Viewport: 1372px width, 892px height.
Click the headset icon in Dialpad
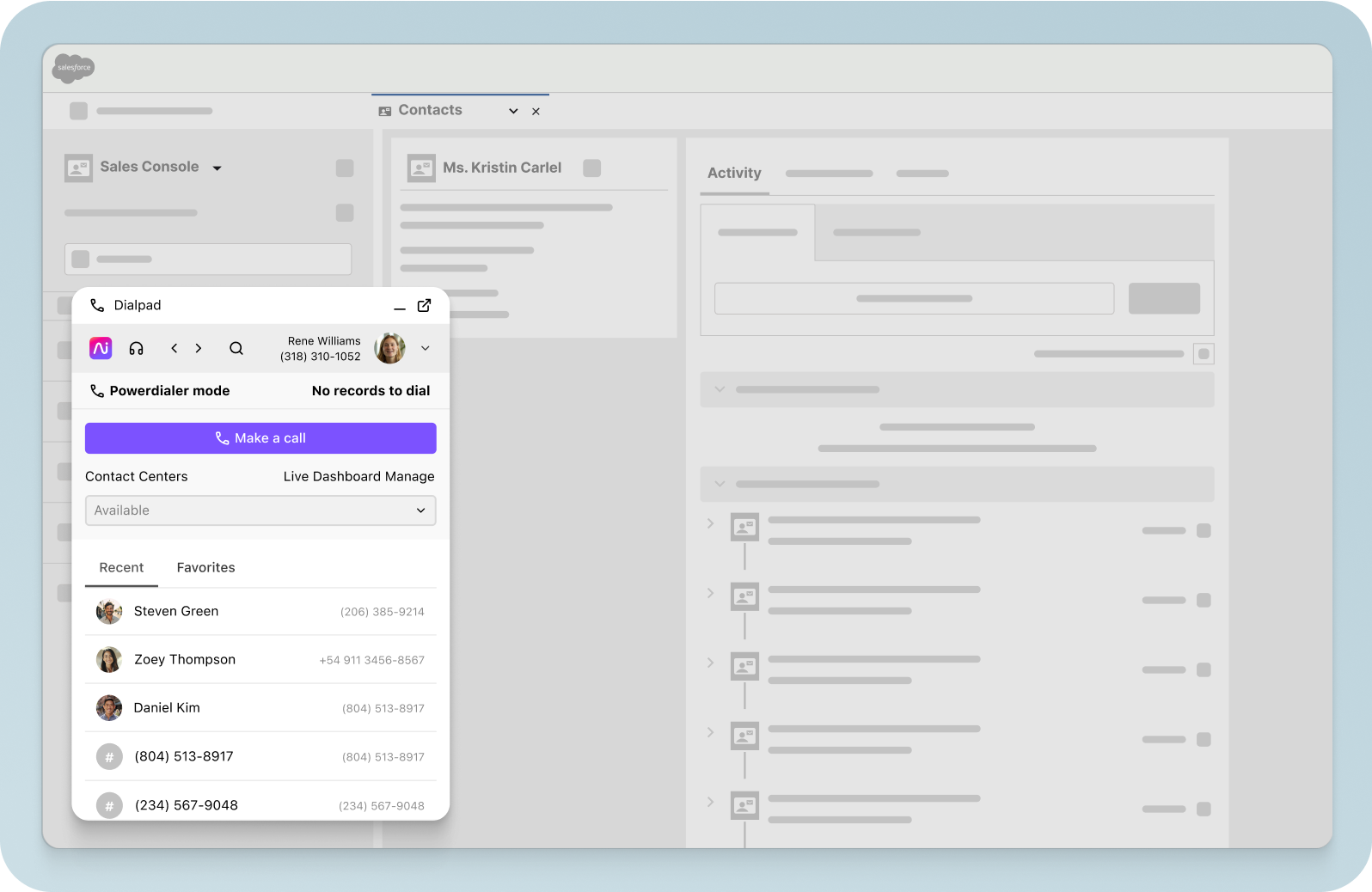pos(136,348)
